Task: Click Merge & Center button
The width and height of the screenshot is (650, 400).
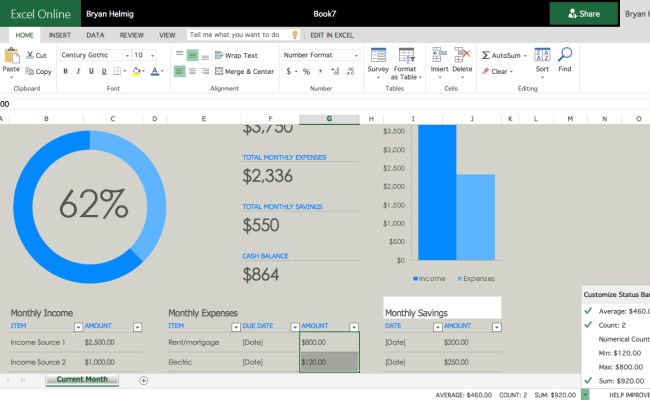Action: (x=245, y=71)
